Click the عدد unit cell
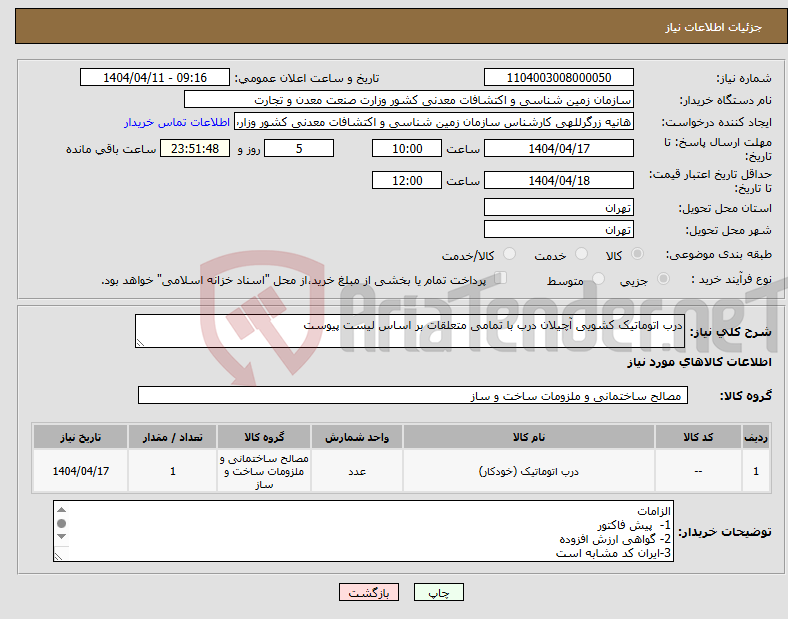 pyautogui.click(x=357, y=471)
